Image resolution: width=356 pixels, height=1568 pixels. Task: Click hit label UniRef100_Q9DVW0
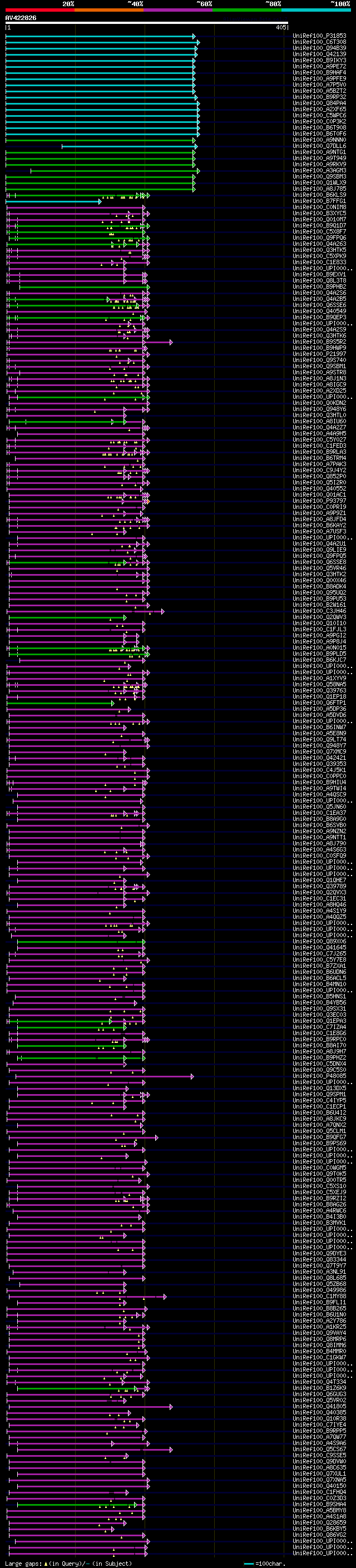tap(319, 1461)
